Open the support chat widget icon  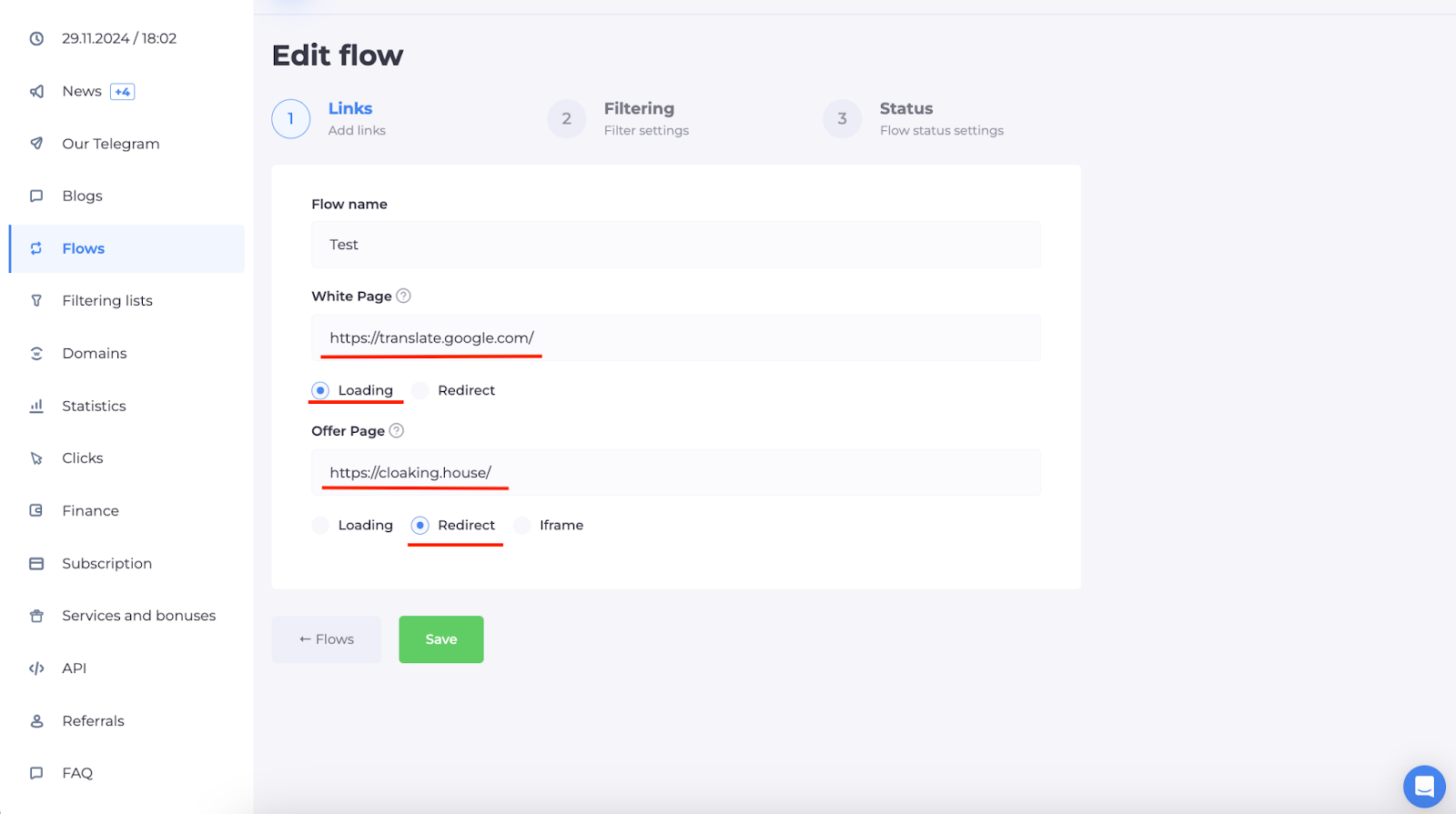(1424, 787)
